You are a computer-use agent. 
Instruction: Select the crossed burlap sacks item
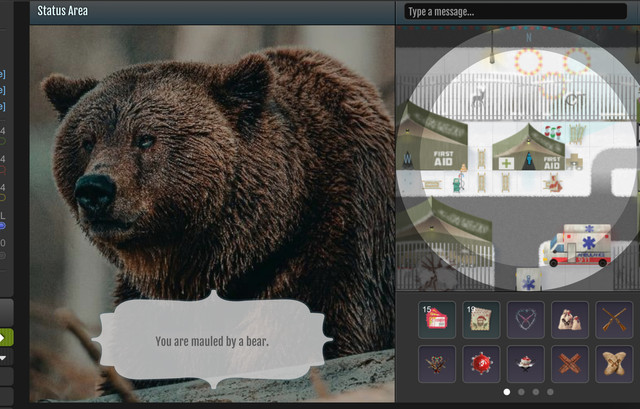pyautogui.click(x=614, y=364)
